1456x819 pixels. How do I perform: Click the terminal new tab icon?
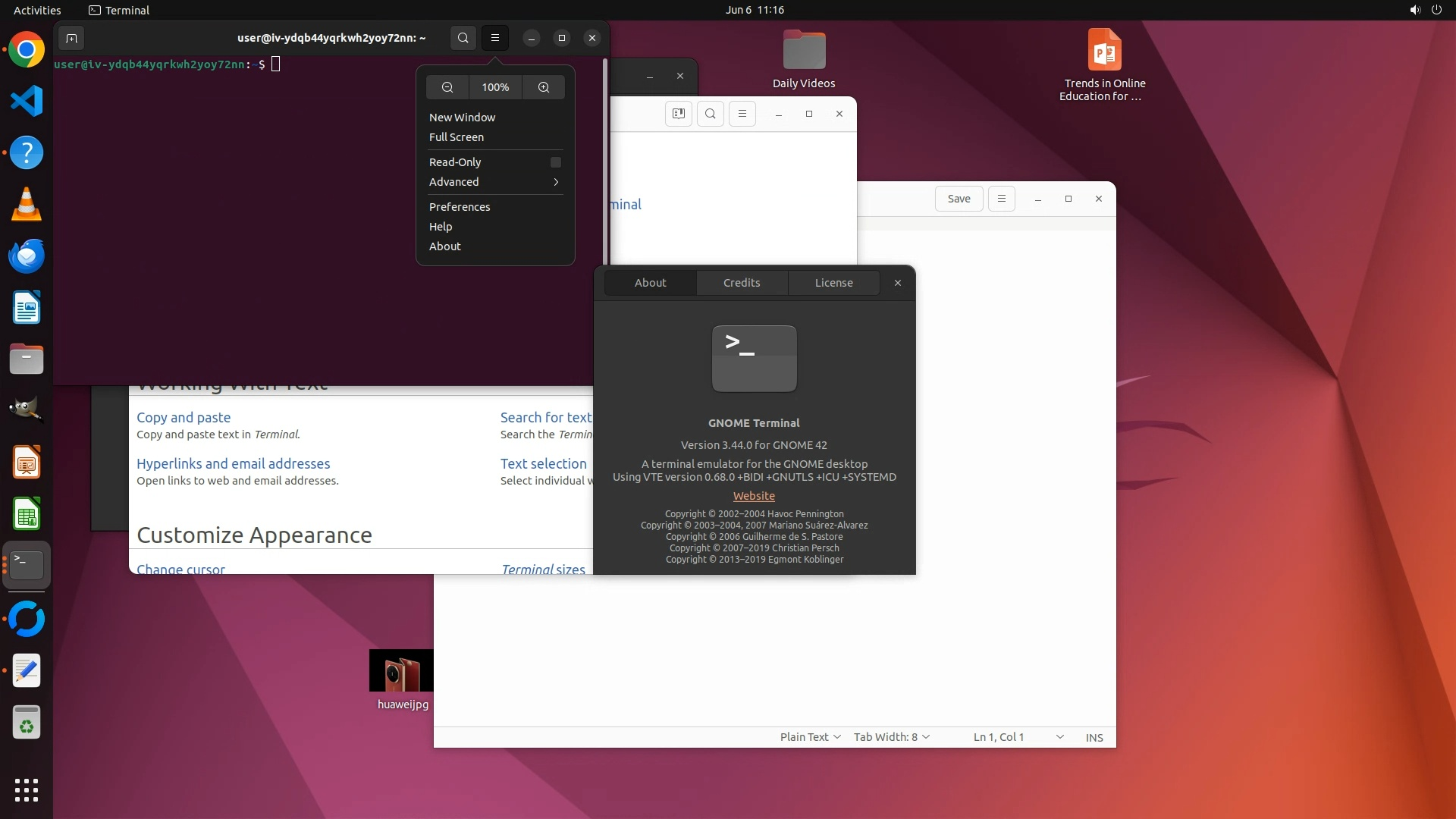click(x=71, y=38)
